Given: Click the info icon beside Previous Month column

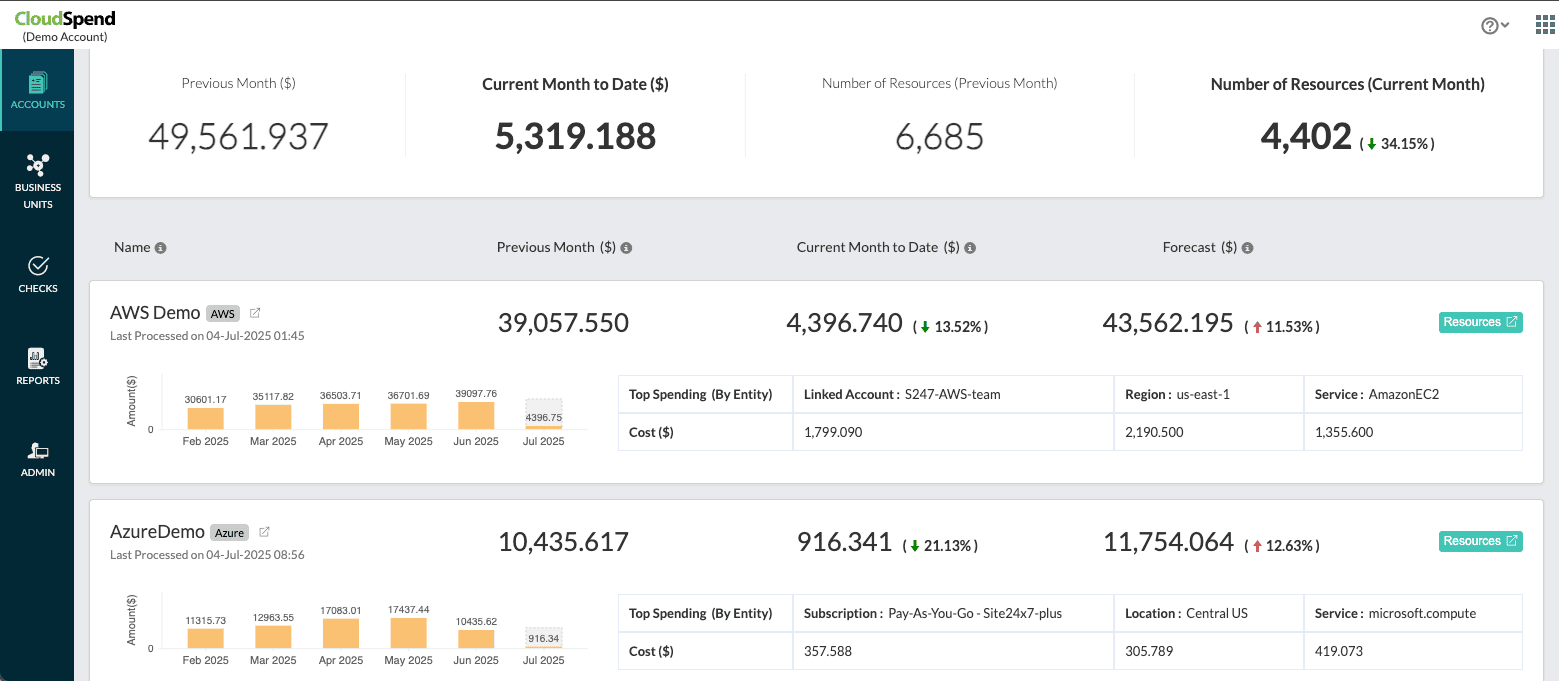Looking at the screenshot, I should [x=626, y=248].
